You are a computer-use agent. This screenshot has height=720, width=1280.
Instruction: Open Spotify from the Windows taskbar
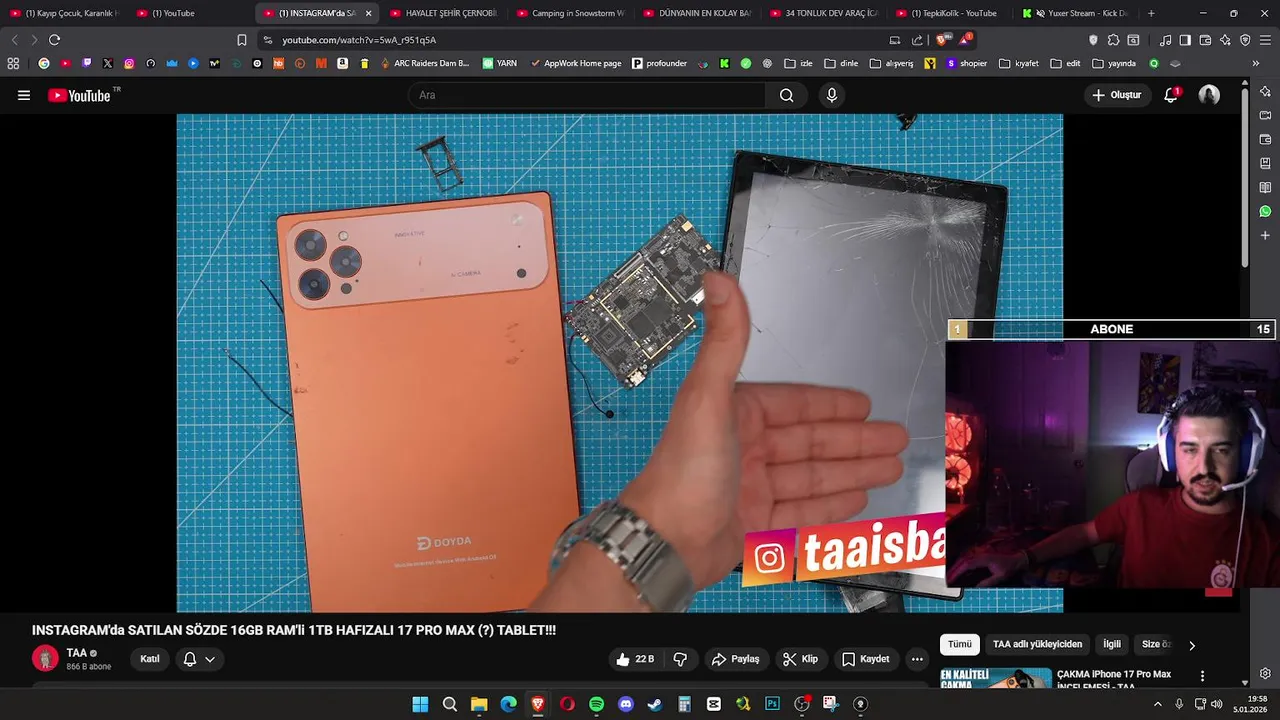coord(597,704)
